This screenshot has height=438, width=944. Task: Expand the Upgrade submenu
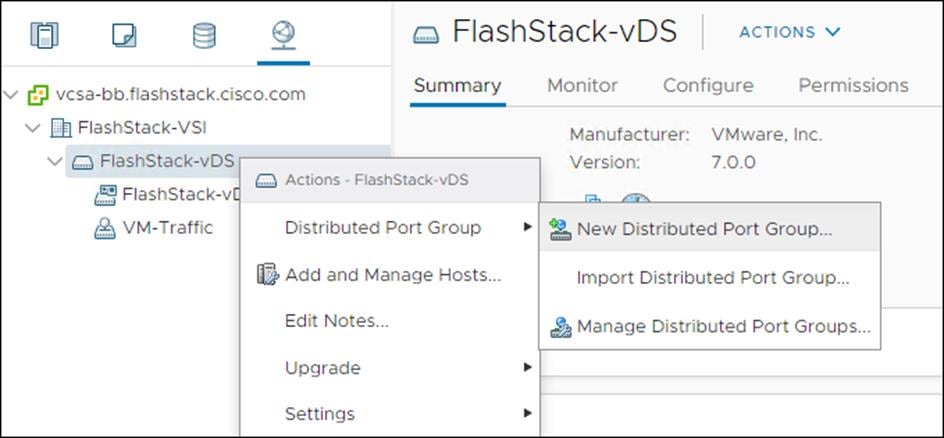391,368
